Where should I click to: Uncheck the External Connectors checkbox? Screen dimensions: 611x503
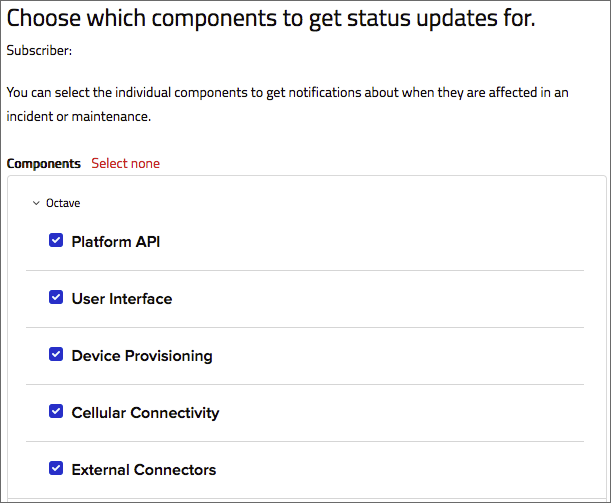click(56, 469)
